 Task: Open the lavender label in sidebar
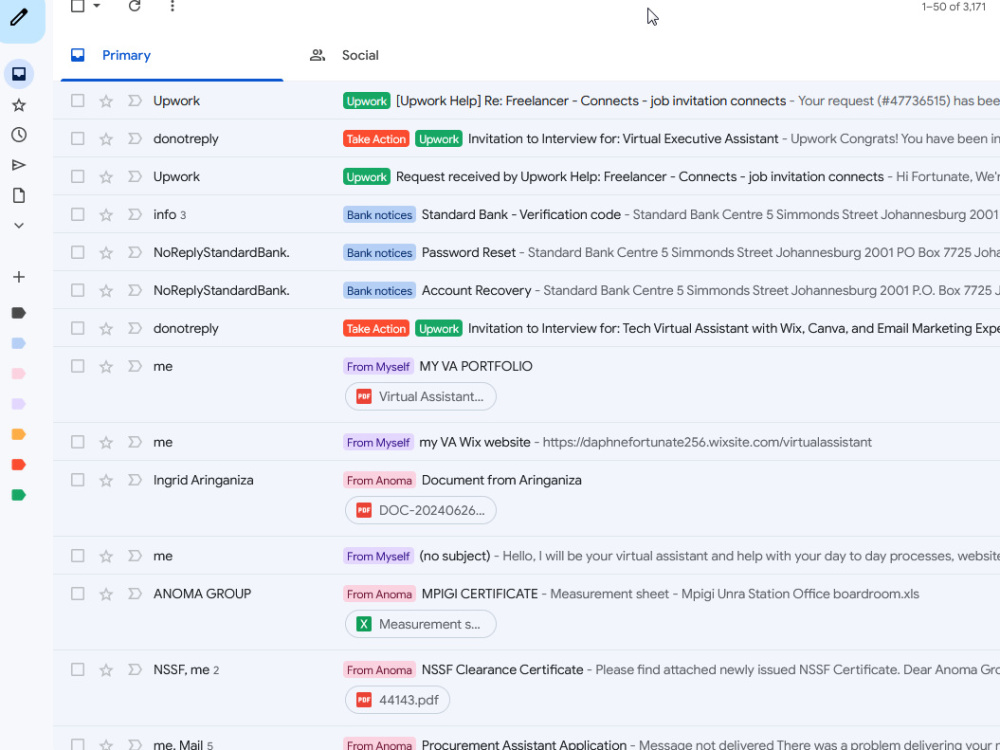18,404
